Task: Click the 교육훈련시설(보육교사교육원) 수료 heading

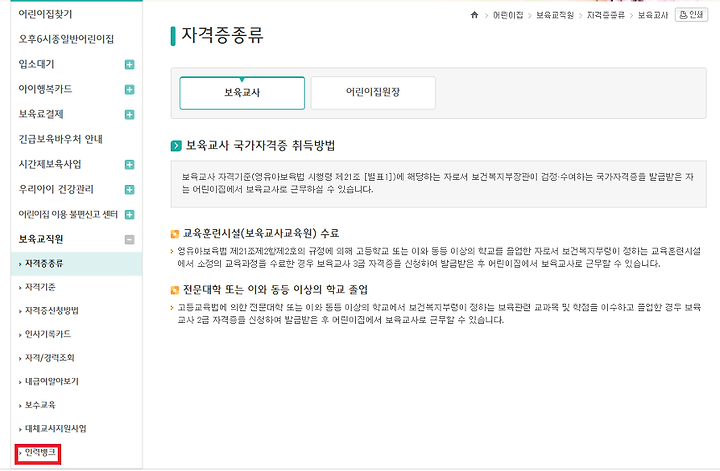Action: (261, 234)
